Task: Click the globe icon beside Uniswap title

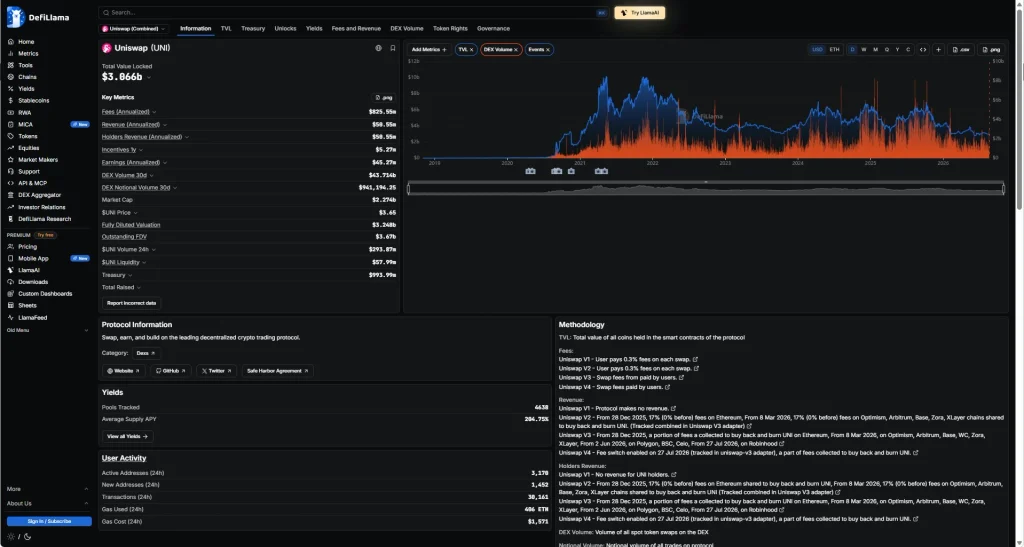Action: point(378,48)
